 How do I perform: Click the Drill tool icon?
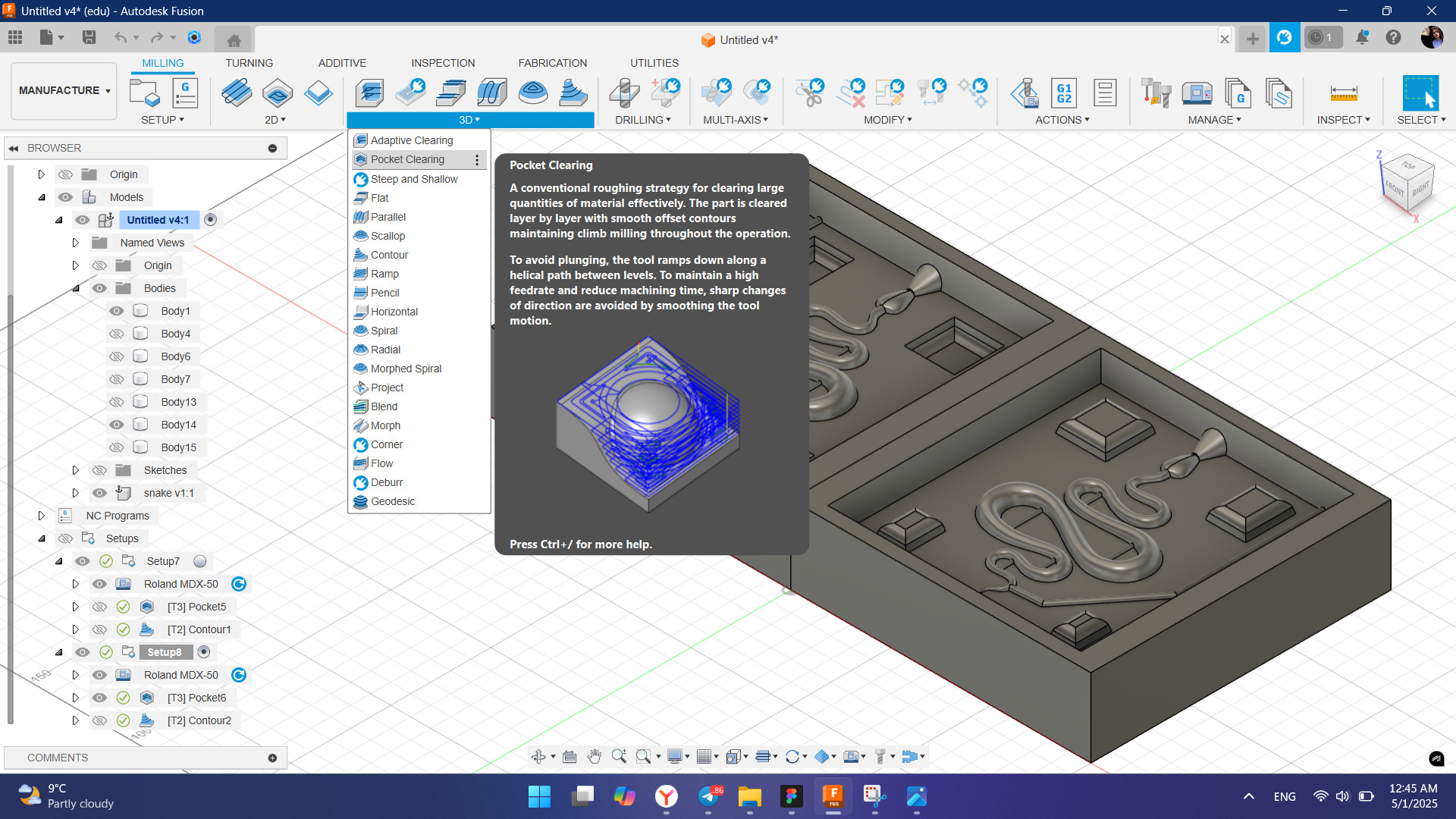[624, 93]
